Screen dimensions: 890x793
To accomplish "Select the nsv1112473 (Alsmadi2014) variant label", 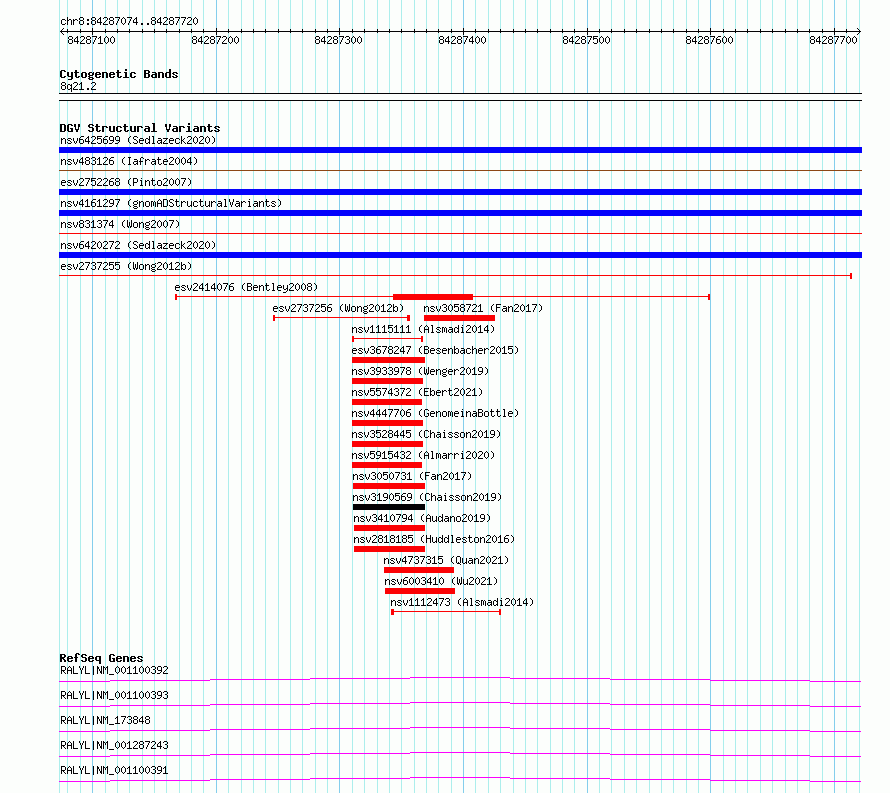I will [x=462, y=602].
